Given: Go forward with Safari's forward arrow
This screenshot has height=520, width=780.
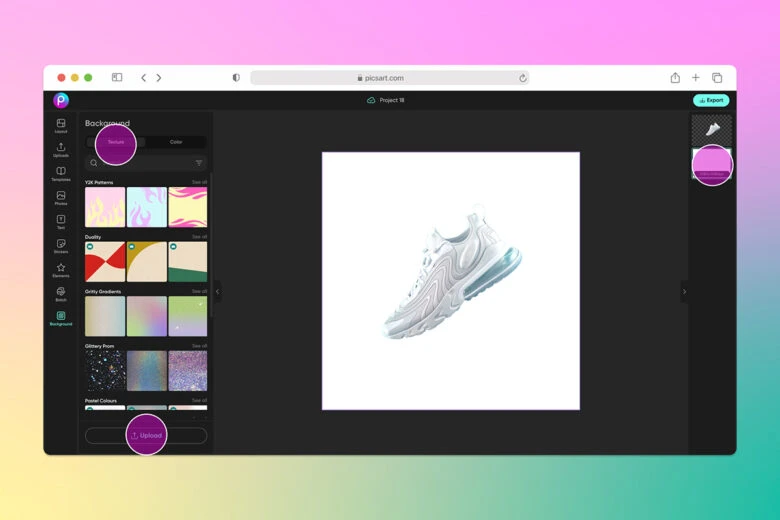Looking at the screenshot, I should [159, 78].
